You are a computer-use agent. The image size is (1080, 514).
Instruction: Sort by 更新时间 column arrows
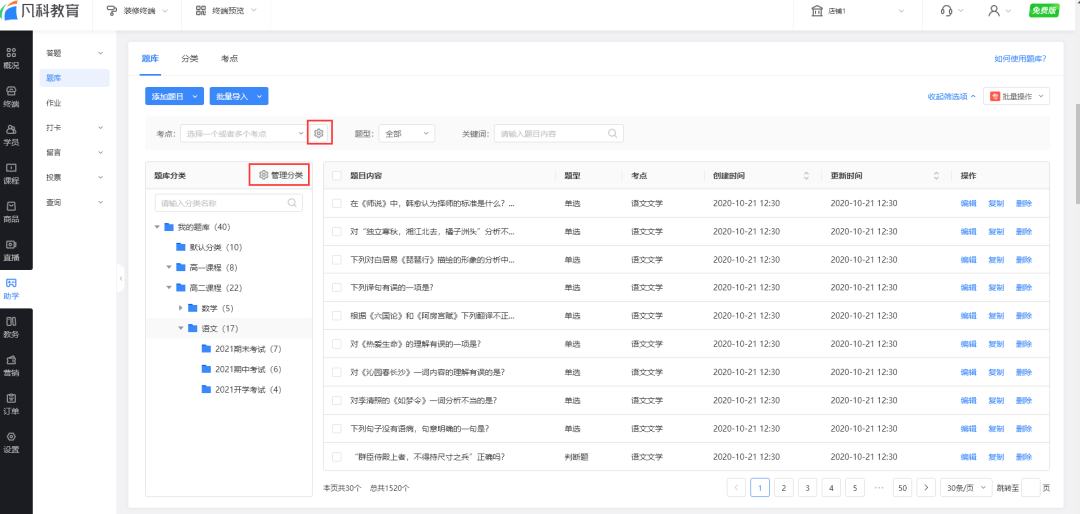pos(936,176)
